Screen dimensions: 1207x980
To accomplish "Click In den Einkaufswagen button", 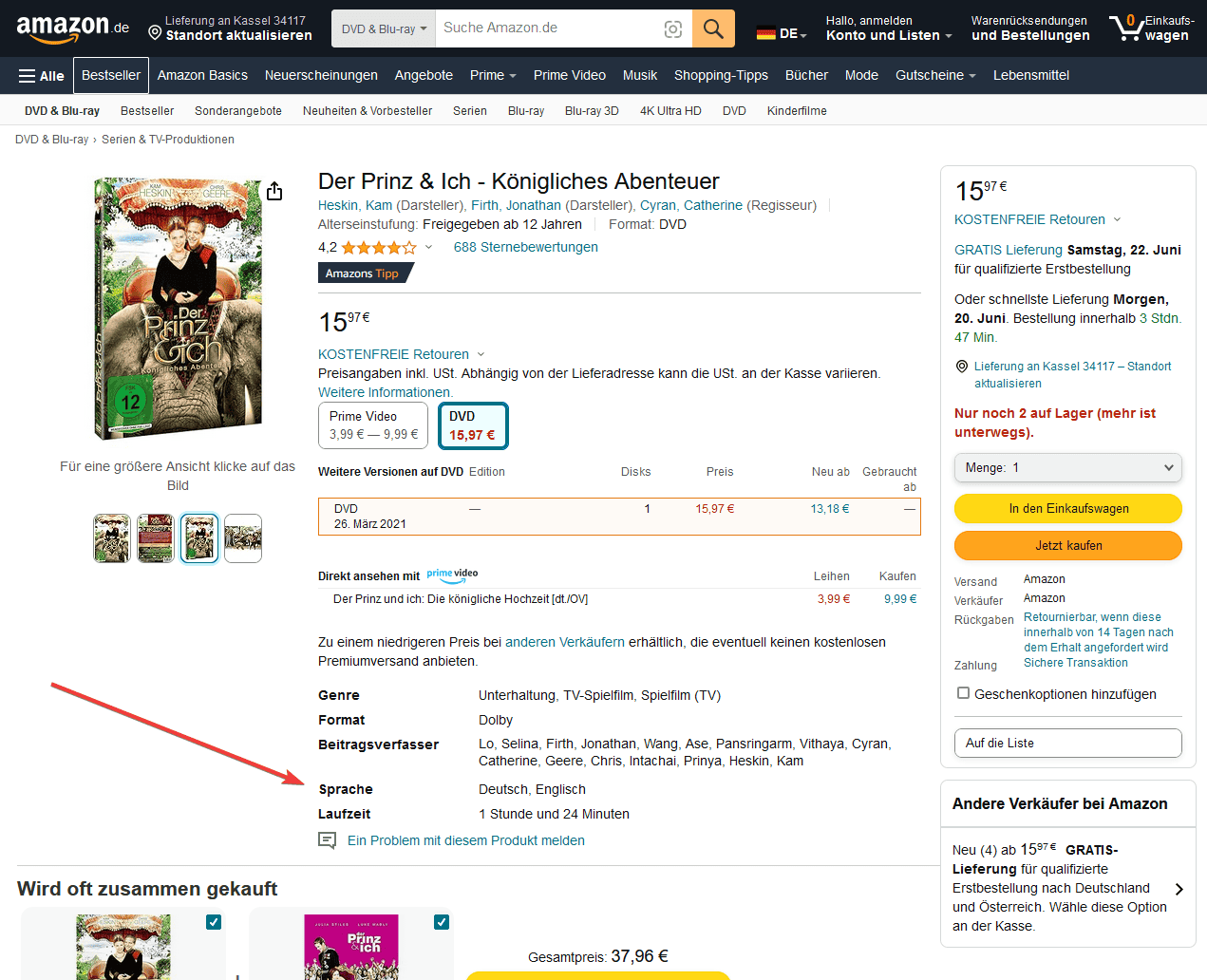I will [1068, 509].
